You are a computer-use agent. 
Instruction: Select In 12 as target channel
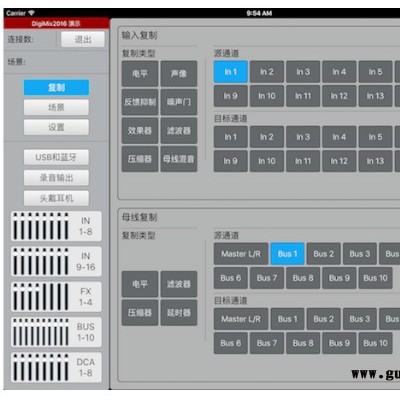[339, 161]
